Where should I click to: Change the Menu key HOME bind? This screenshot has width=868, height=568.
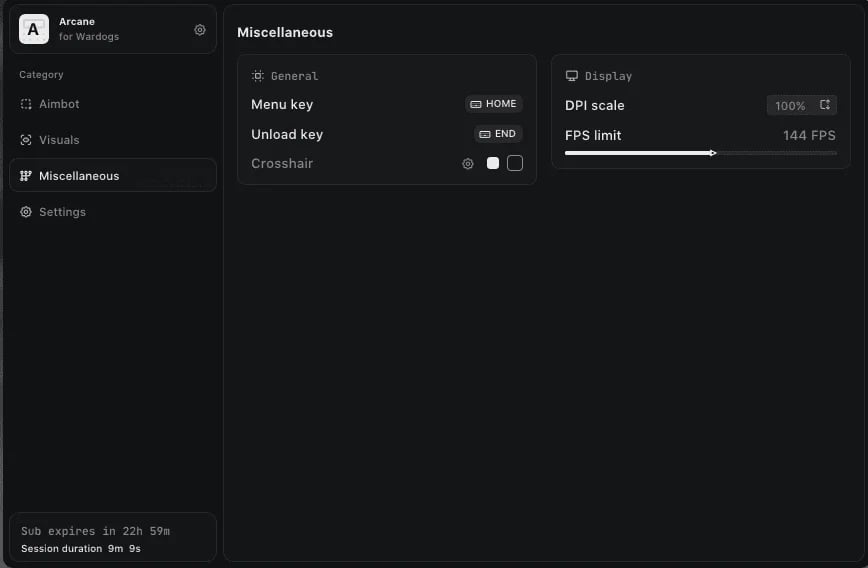click(x=494, y=104)
